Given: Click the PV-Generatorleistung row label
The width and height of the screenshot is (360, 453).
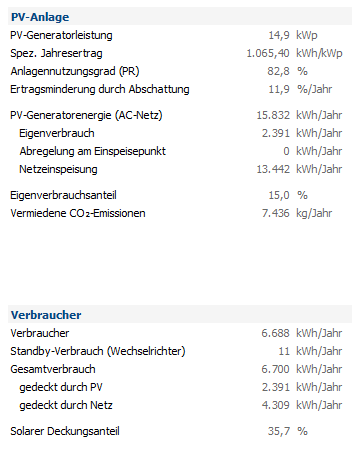Looking at the screenshot, I should 61,35.
